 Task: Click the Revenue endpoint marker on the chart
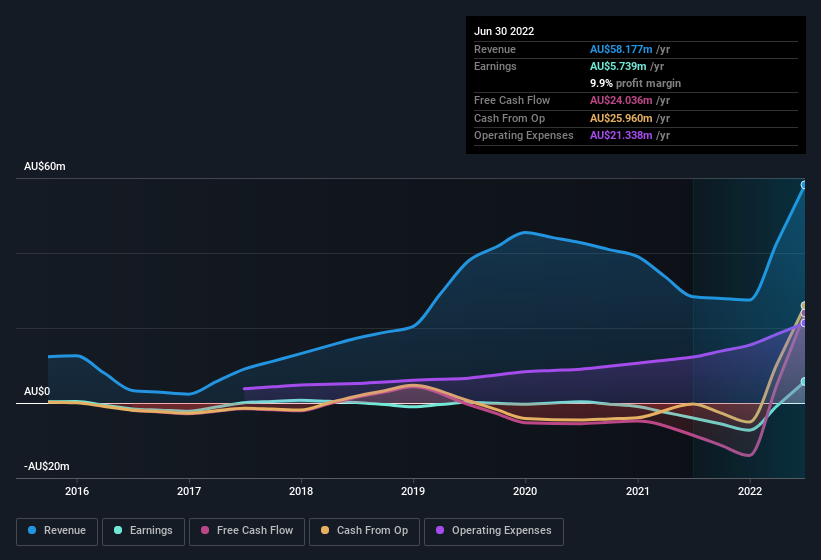pyautogui.click(x=804, y=185)
